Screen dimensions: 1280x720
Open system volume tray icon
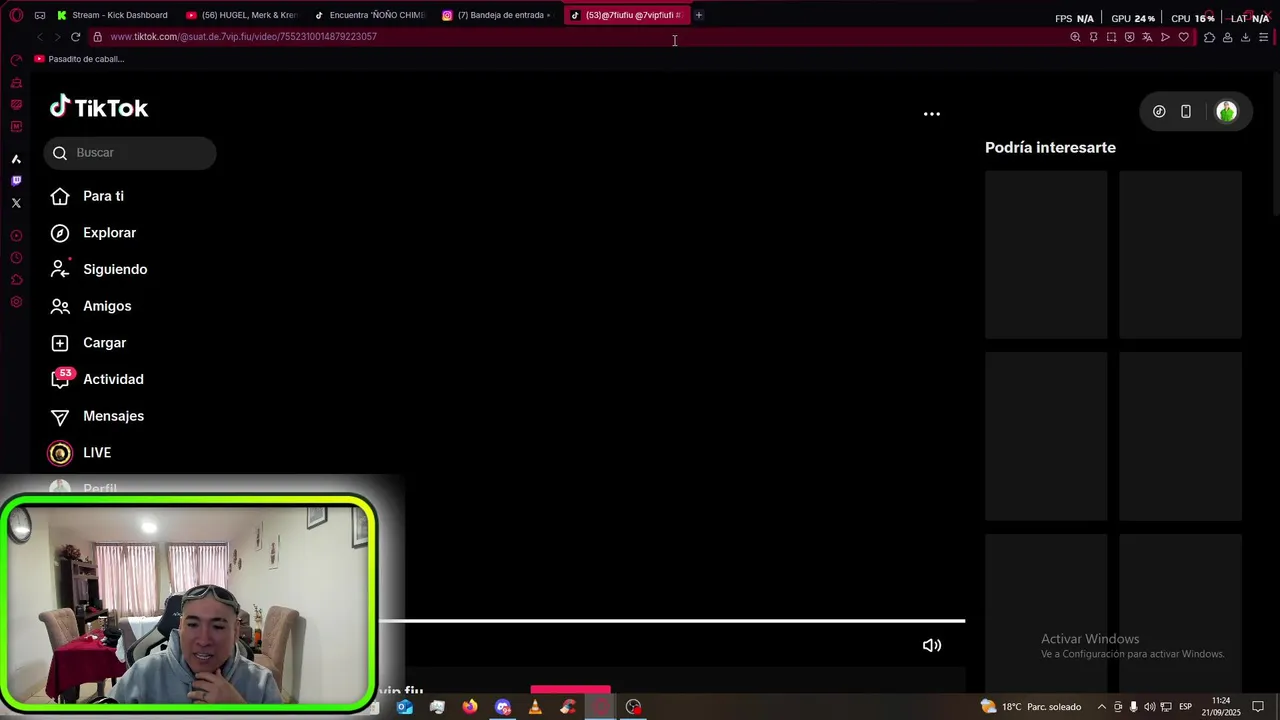(1149, 707)
